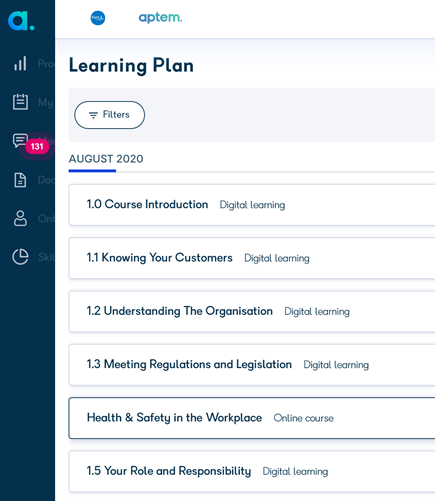
Task: Open the Progress bar-chart icon
Action: tap(20, 63)
